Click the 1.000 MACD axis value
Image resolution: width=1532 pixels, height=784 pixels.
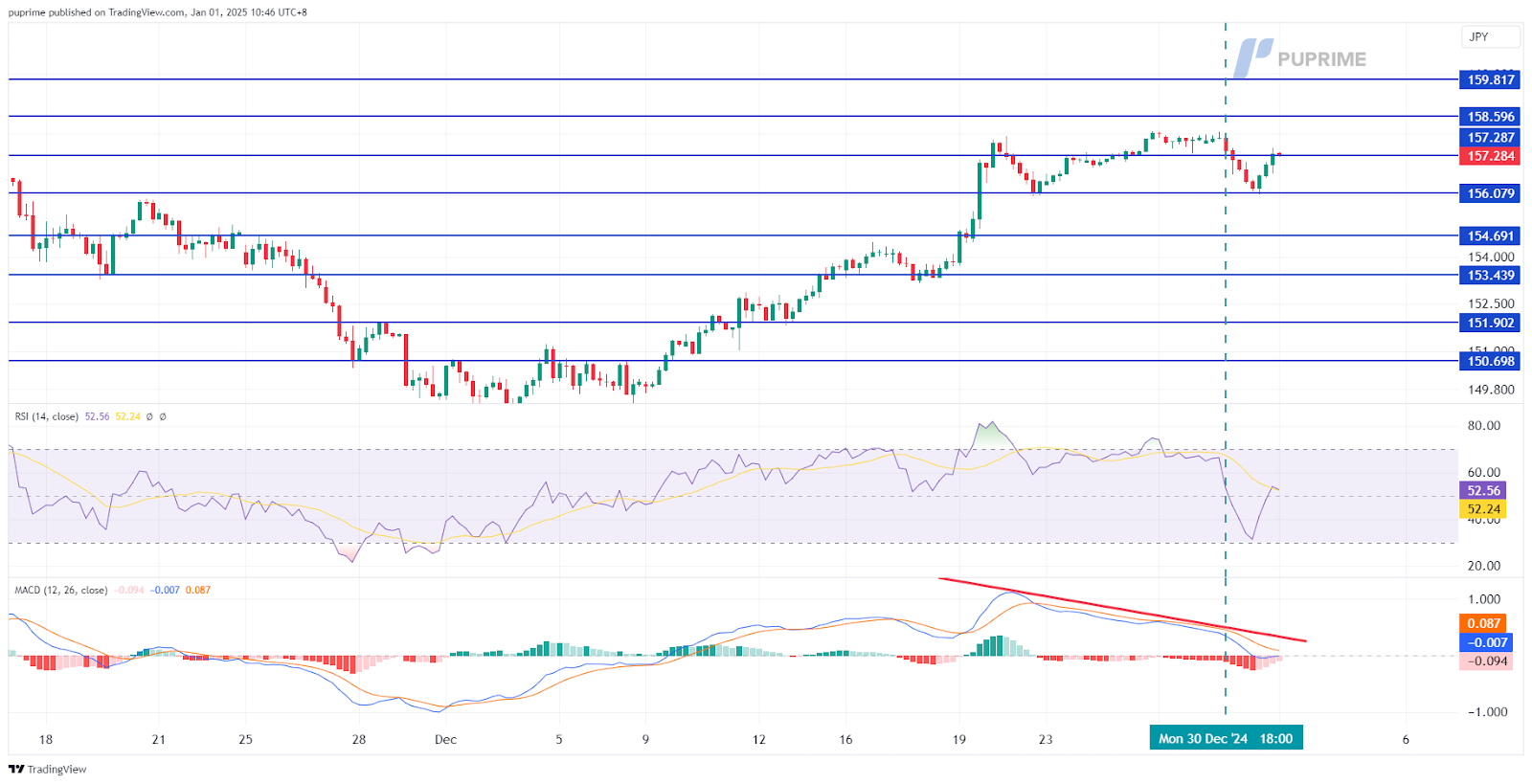click(1484, 599)
